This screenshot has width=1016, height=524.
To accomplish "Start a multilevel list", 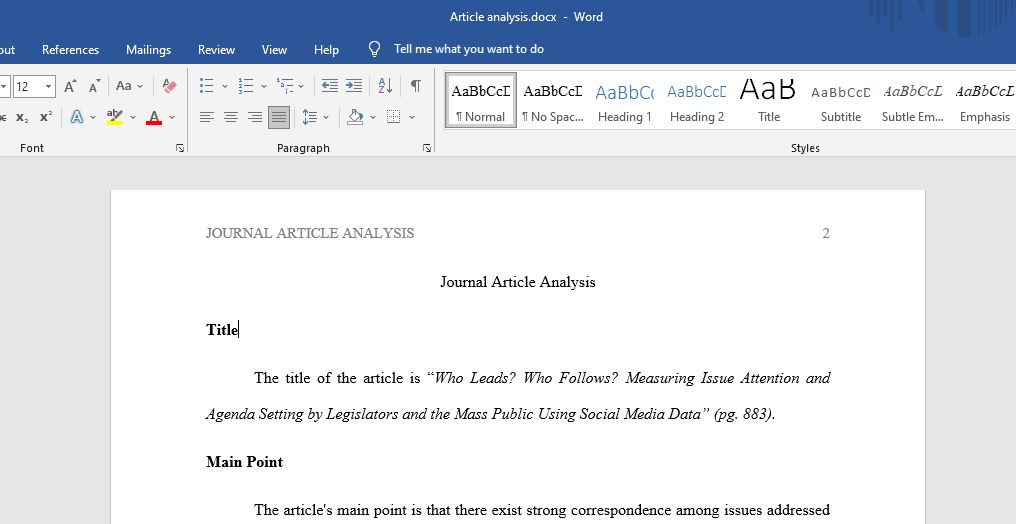I will tap(284, 85).
